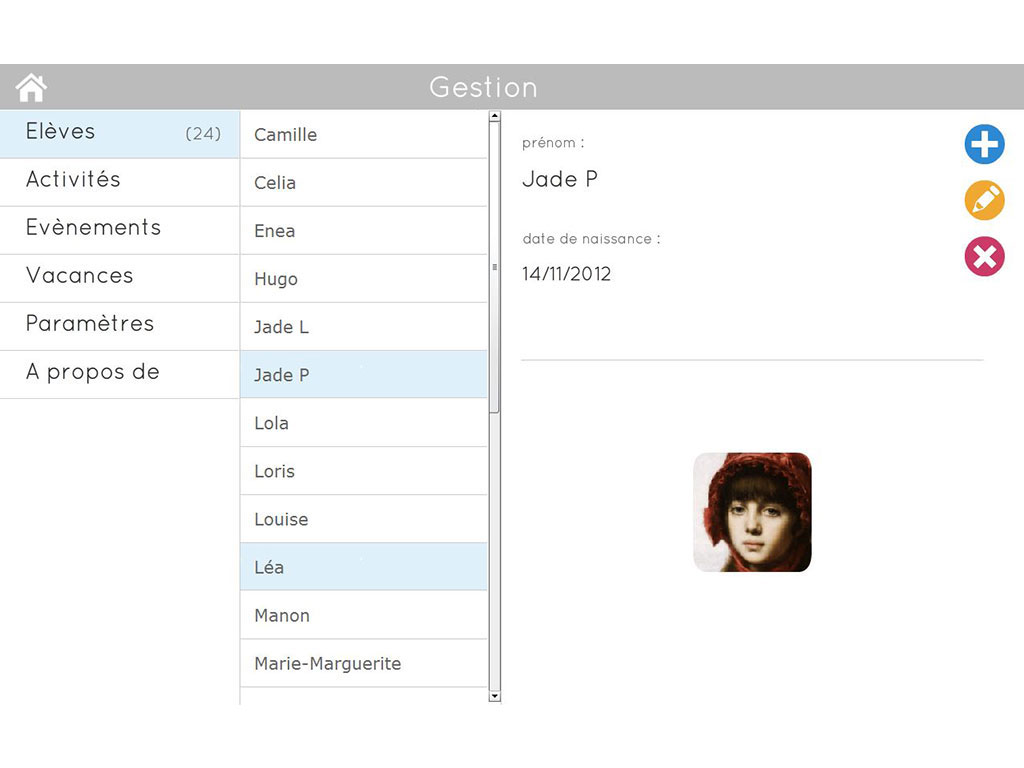Select student Loris from list
This screenshot has height=768, width=1024.
click(x=363, y=471)
